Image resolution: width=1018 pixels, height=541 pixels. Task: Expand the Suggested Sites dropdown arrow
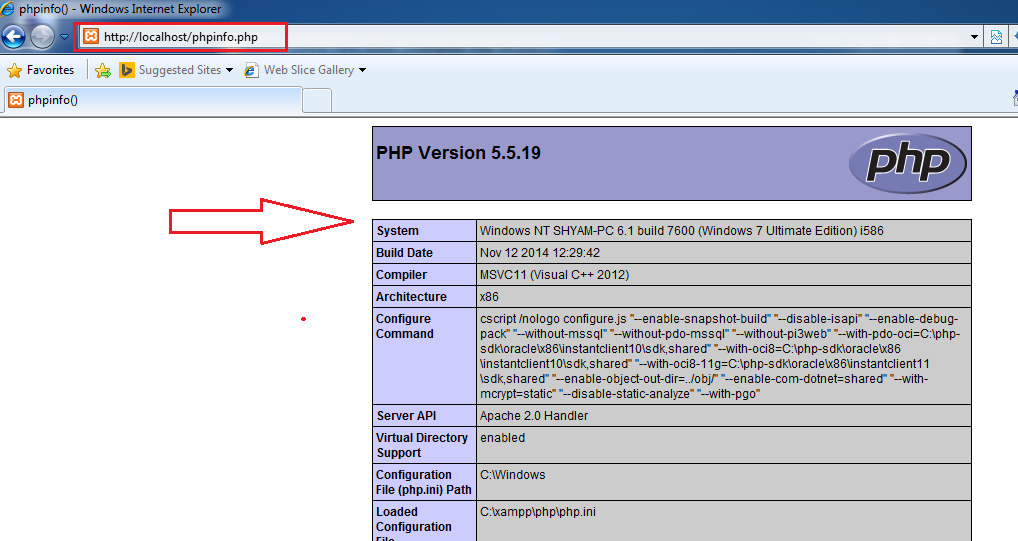[x=229, y=70]
